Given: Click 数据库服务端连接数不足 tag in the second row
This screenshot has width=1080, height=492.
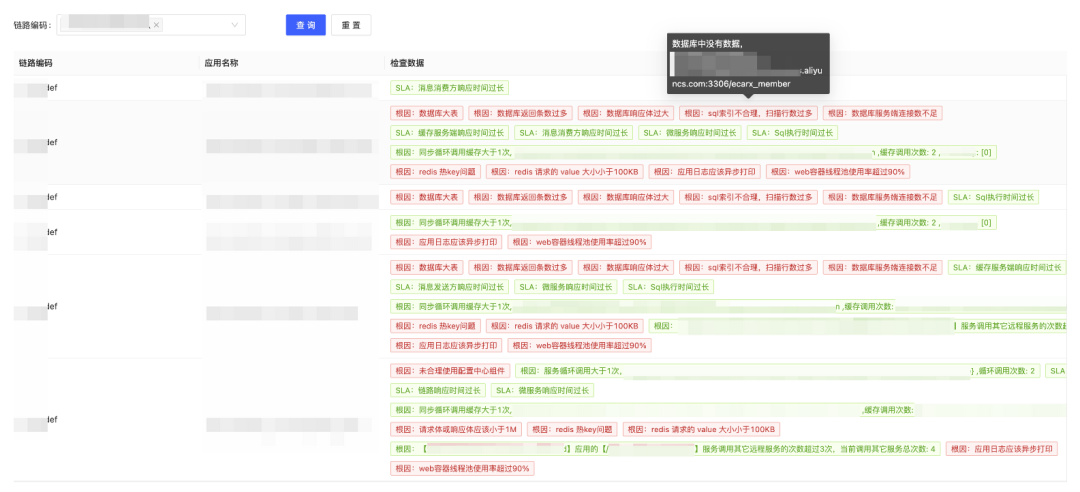Looking at the screenshot, I should [x=882, y=113].
